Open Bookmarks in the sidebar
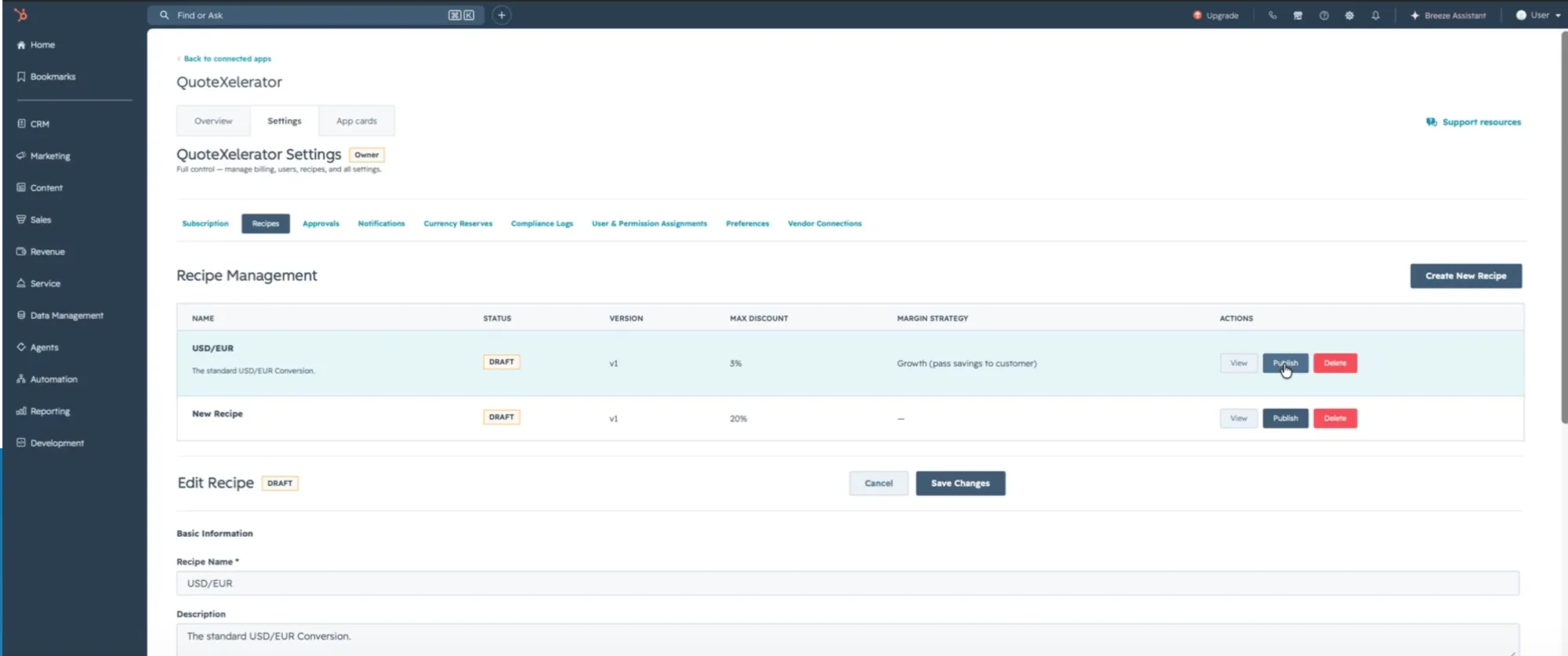The height and width of the screenshot is (656, 1568). point(46,77)
